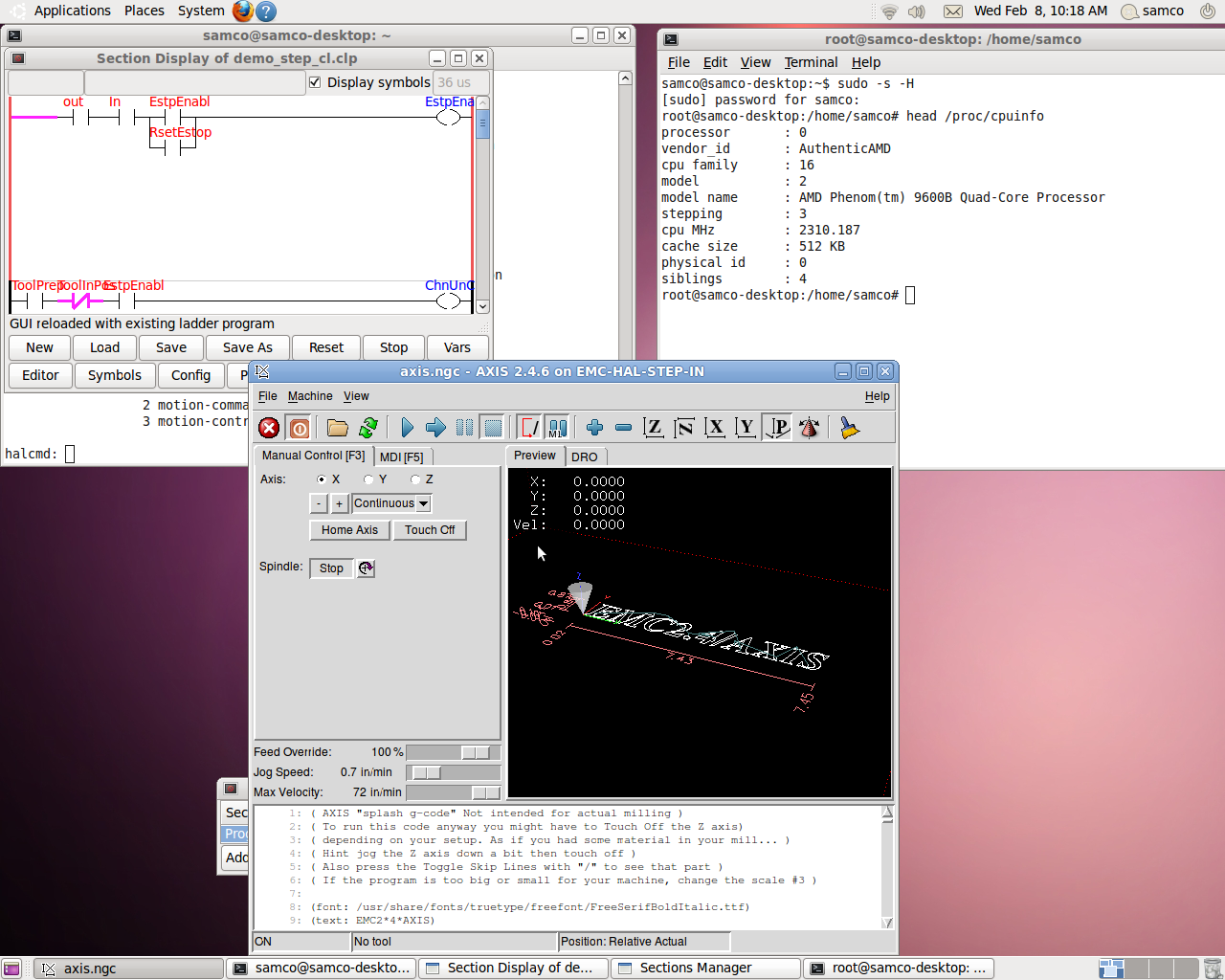Image resolution: width=1225 pixels, height=980 pixels.
Task: Click Save As in Section Display window
Action: 248,347
